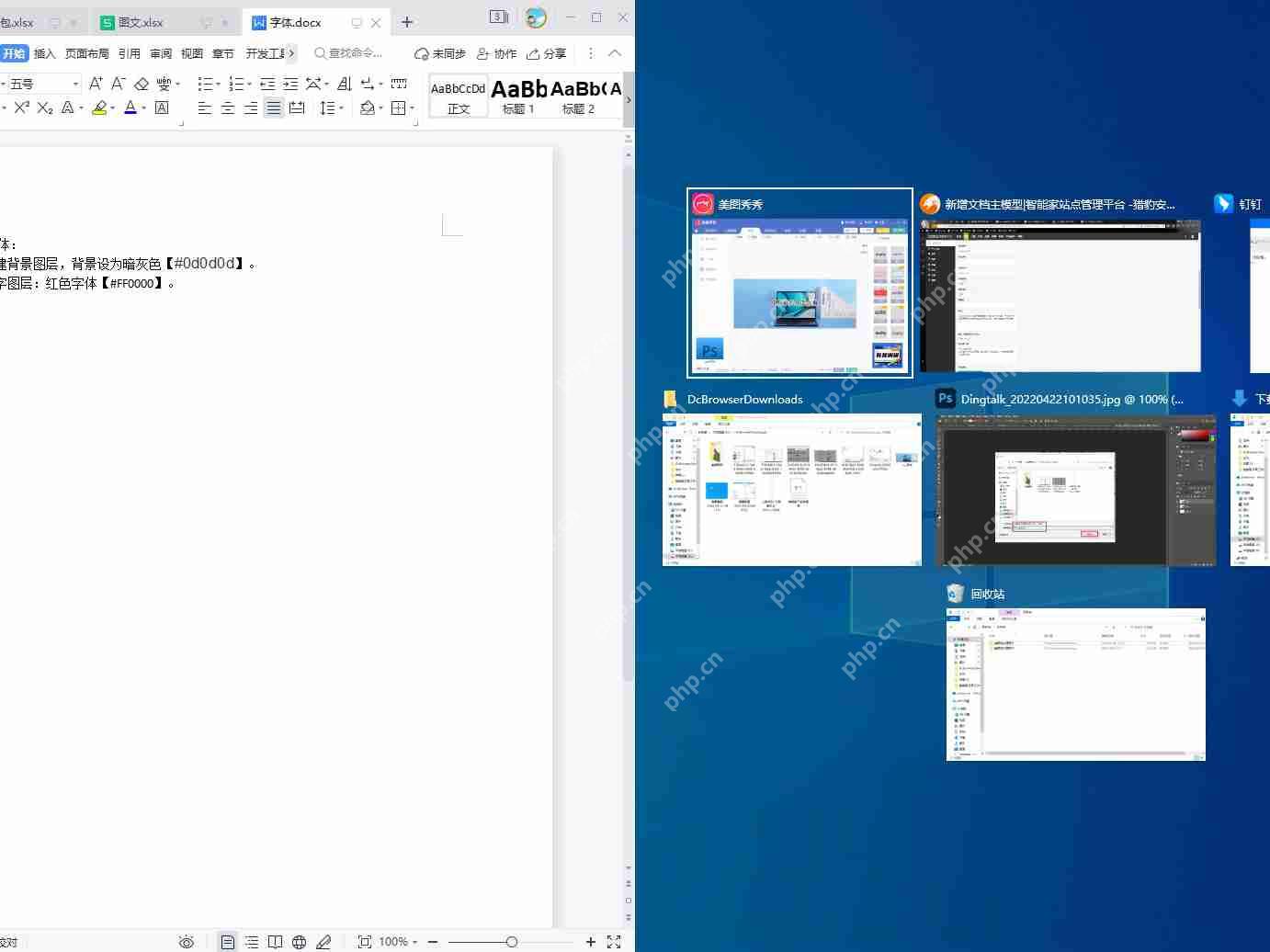Apply the 标题 1 style
This screenshot has height=952, width=1270.
517,95
